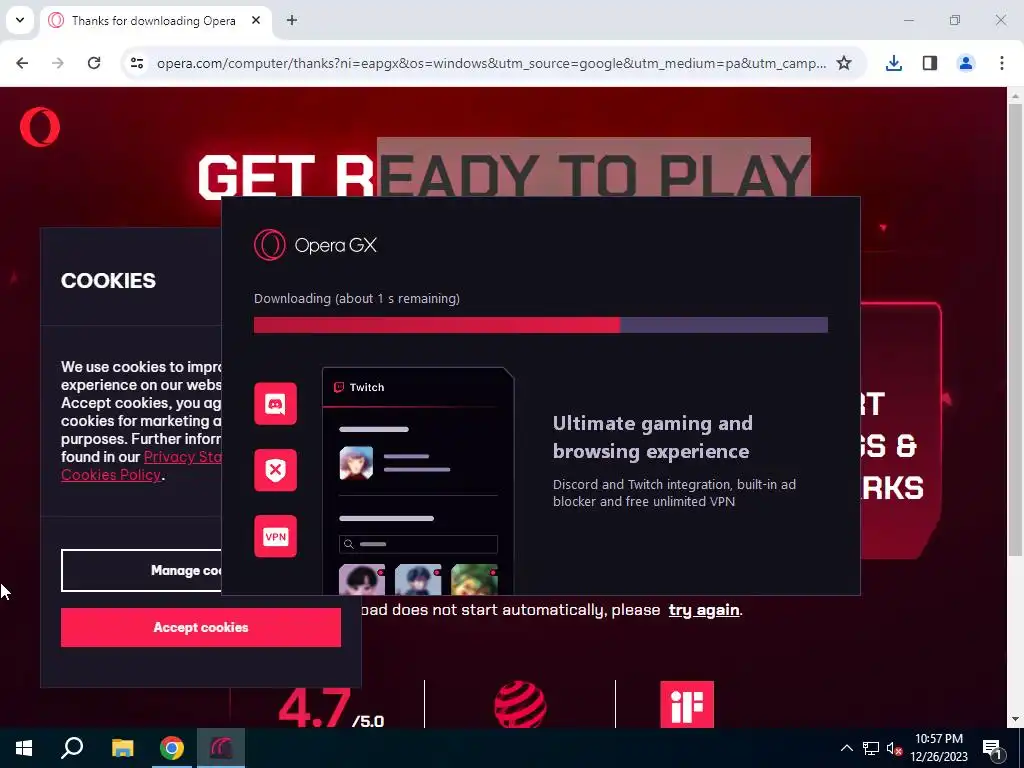Click the network icon in system tray

coord(871,748)
